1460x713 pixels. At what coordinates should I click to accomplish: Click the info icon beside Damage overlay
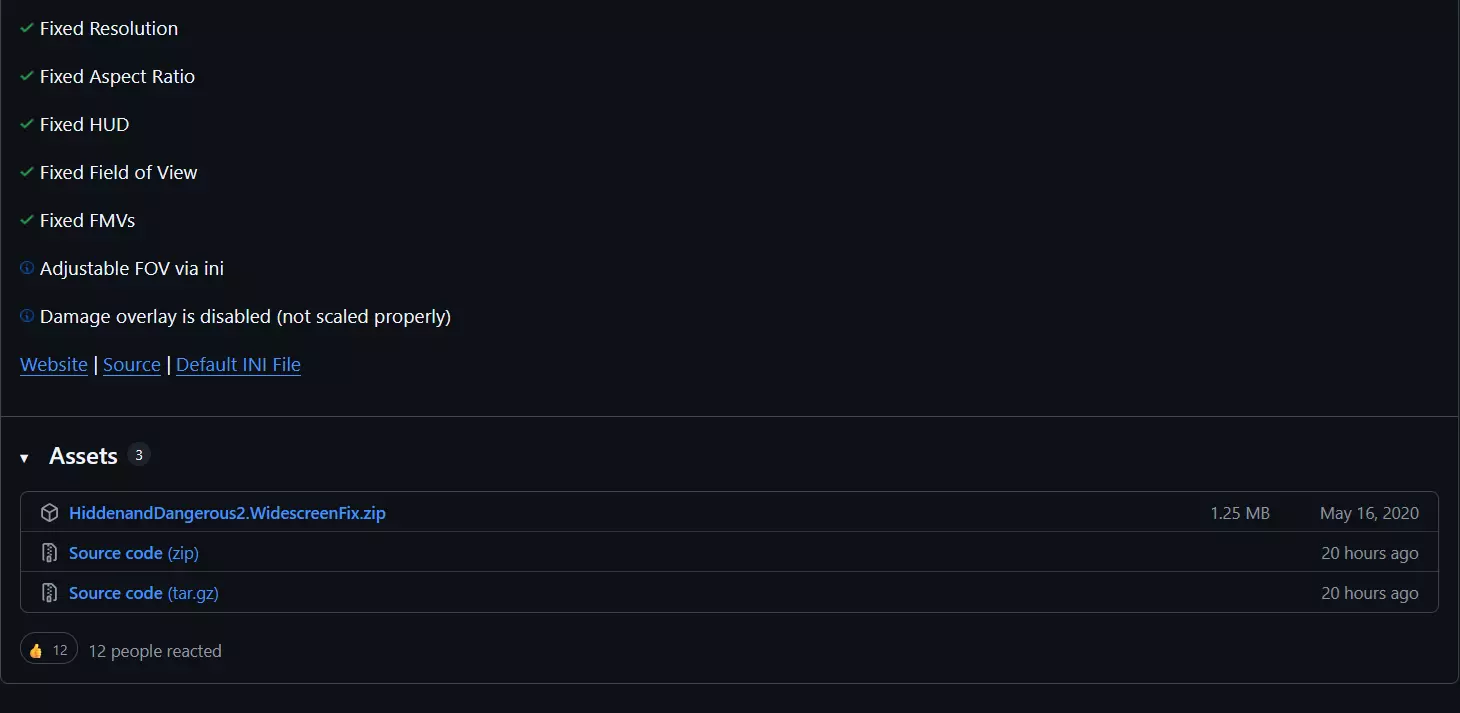coord(27,316)
